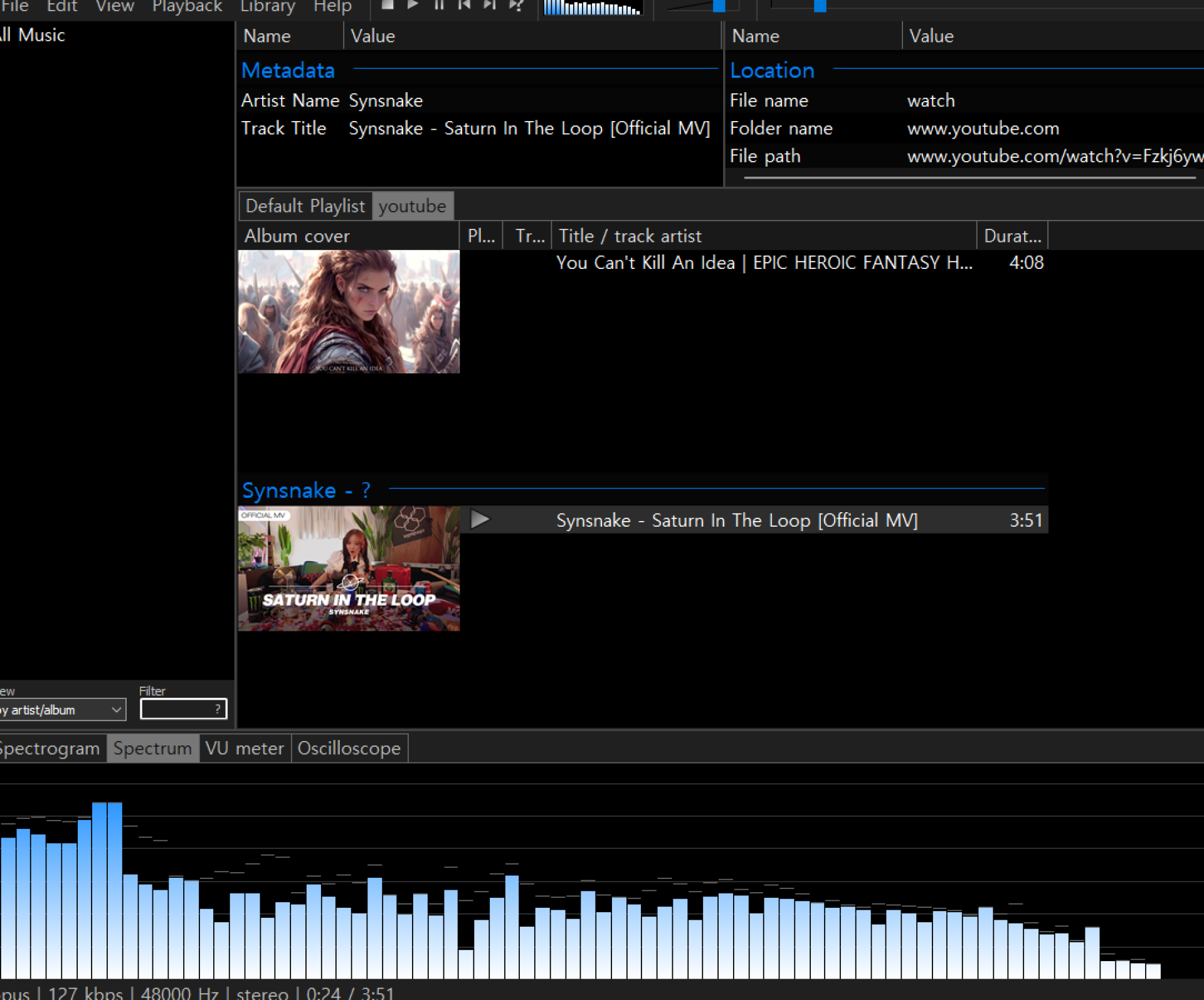Skip to the previous track
Screen dimensions: 1204x1000
click(464, 5)
